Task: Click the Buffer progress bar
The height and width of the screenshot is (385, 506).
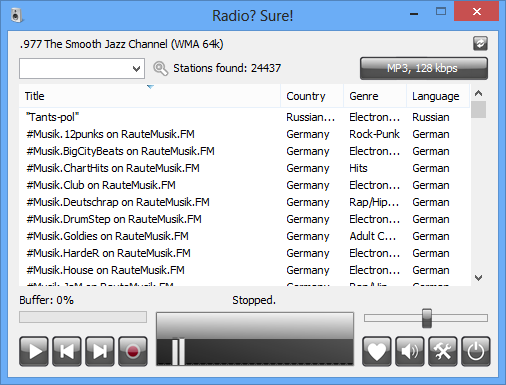Action: [83, 317]
